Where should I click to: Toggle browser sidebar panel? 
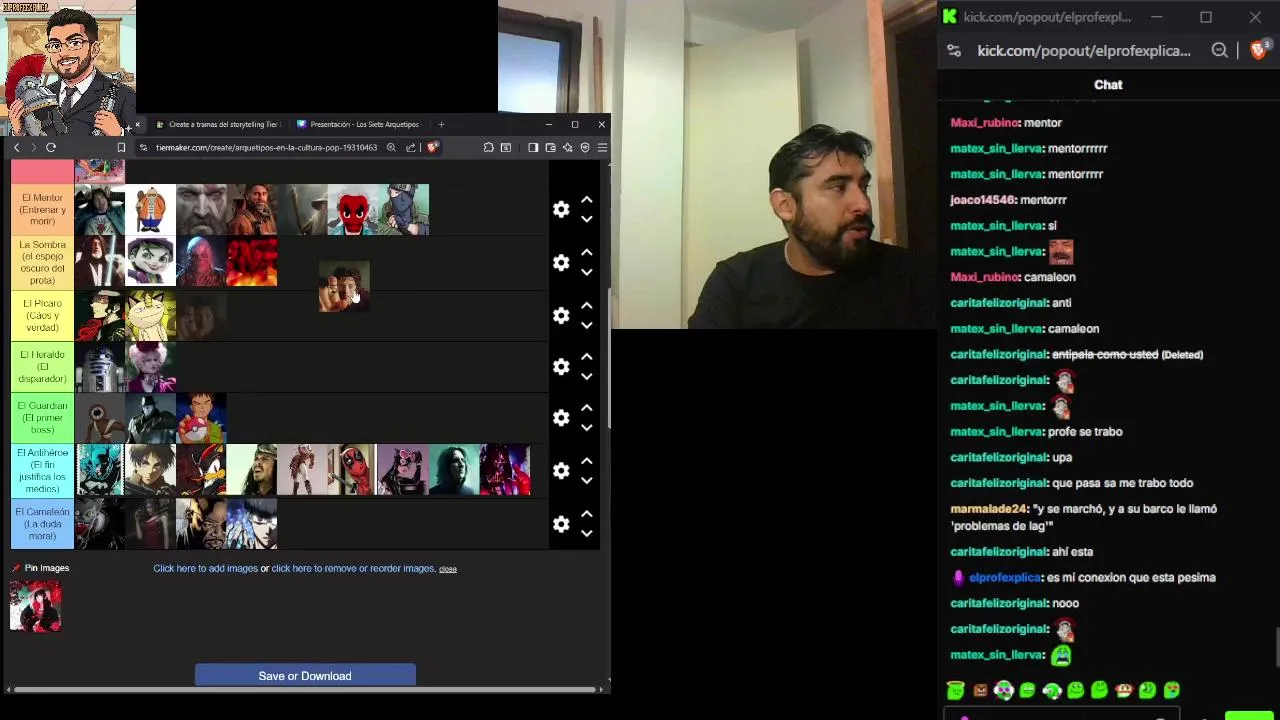coord(533,148)
